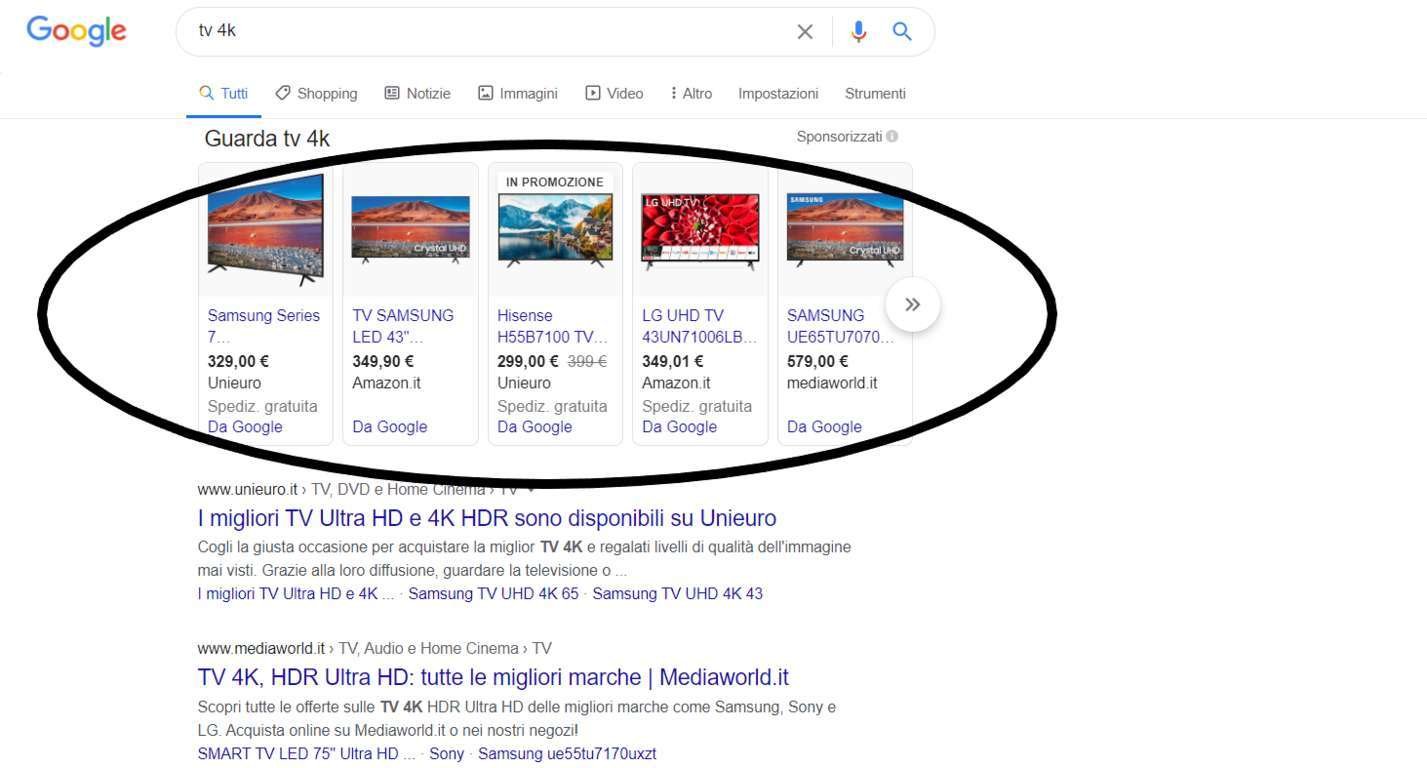Click 'Da Google' under LG UHD TV card
Image resolution: width=1427 pixels, height=768 pixels.
tap(680, 427)
